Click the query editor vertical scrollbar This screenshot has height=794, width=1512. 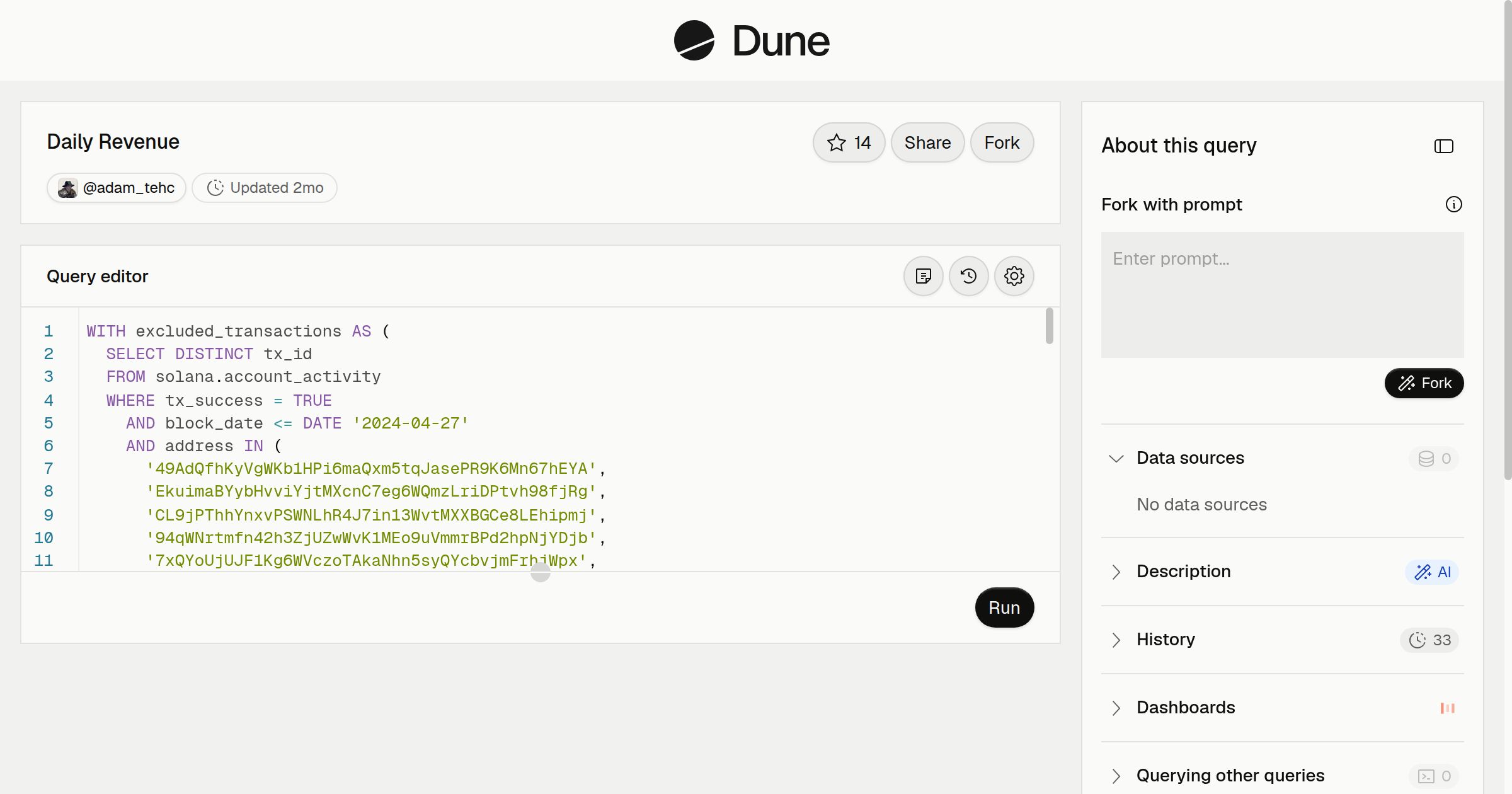1049,326
